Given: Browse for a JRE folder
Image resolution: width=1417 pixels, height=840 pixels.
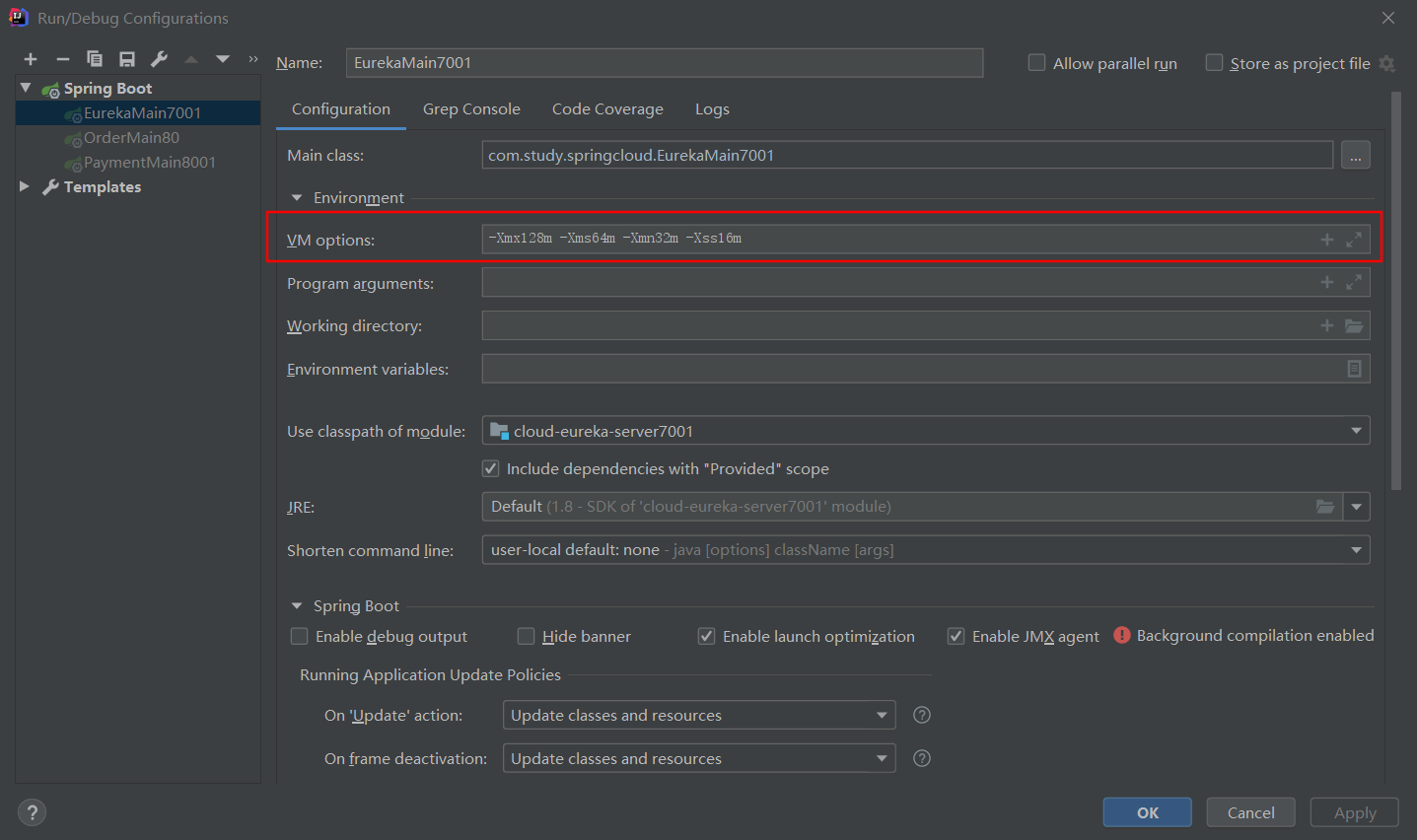Looking at the screenshot, I should 1326,507.
